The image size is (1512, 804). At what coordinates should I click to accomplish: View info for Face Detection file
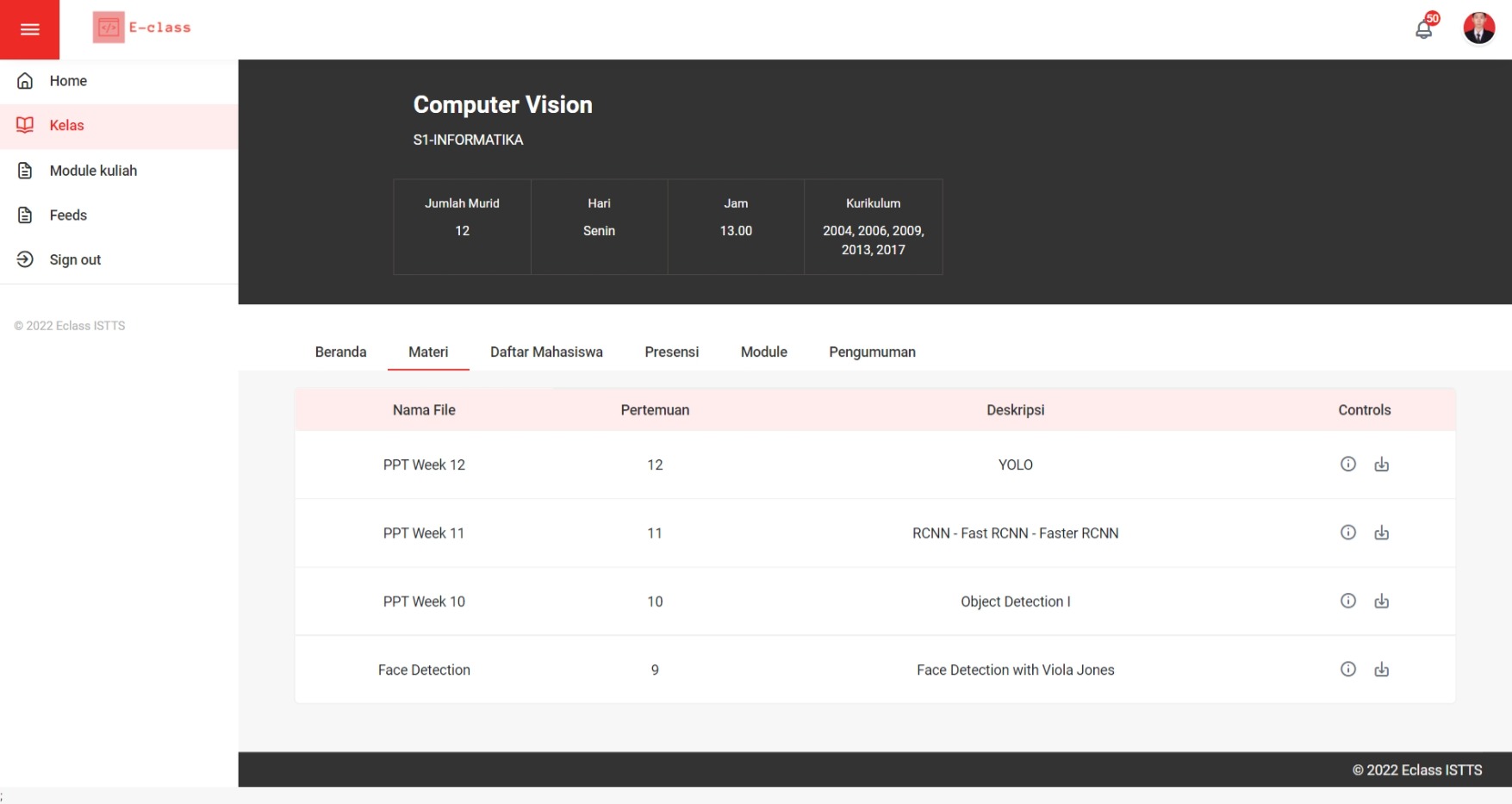point(1348,670)
